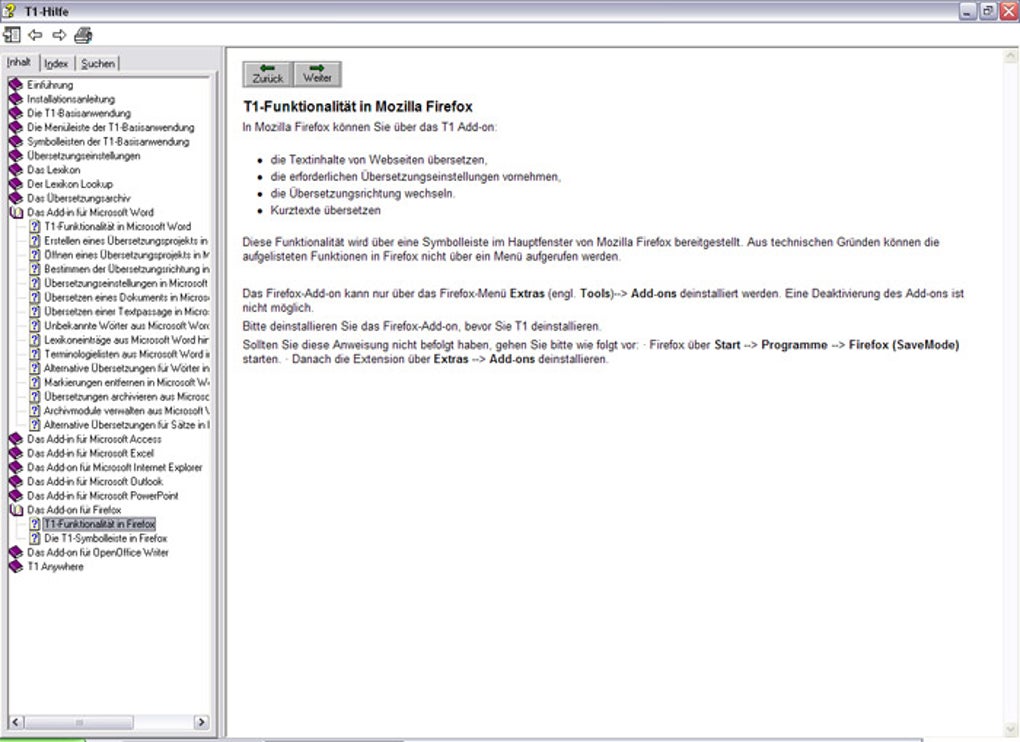Viewport: 1020px width, 742px height.
Task: Click book icon beside Das Add-in für Microsoft Excel
Action: coord(16,453)
